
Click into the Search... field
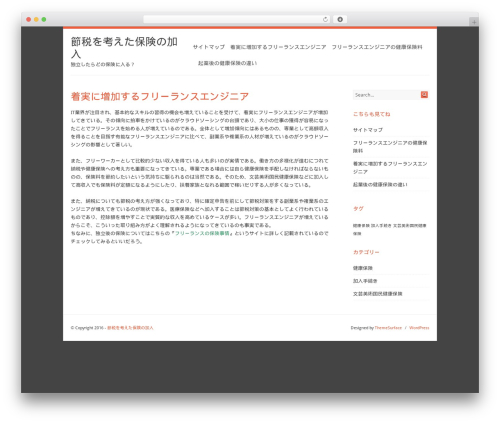(387, 95)
